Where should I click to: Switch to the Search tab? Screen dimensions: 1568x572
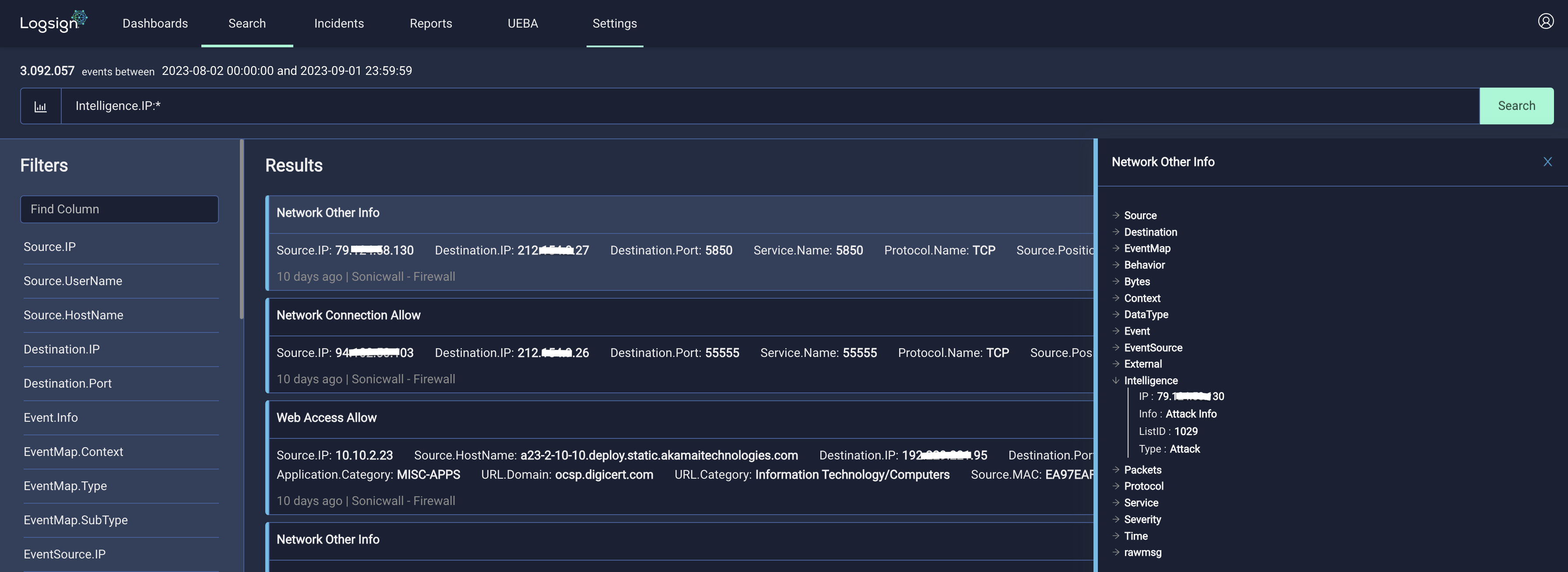[247, 23]
